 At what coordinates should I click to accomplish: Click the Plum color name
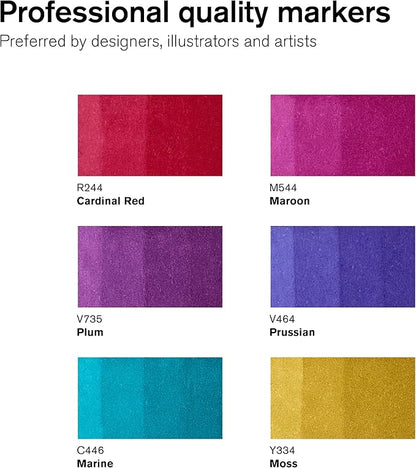coord(90,332)
